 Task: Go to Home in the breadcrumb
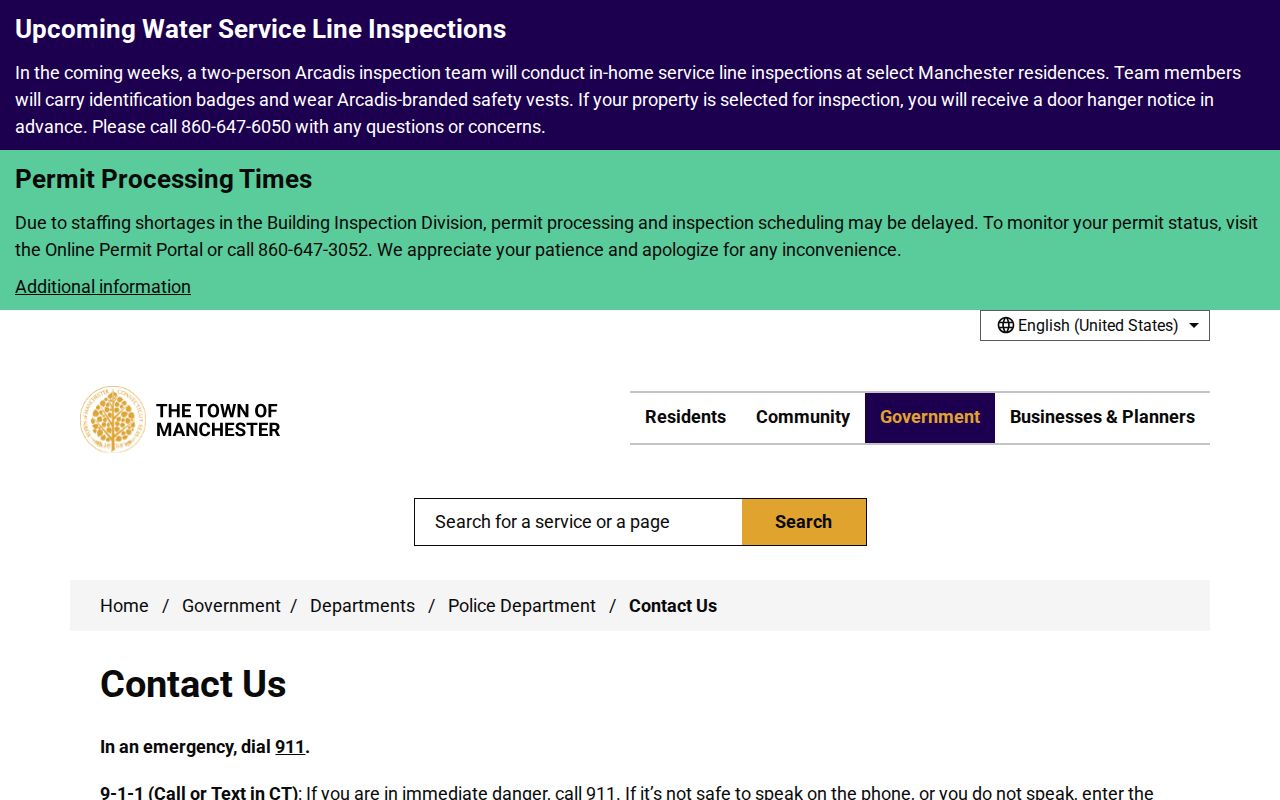124,606
